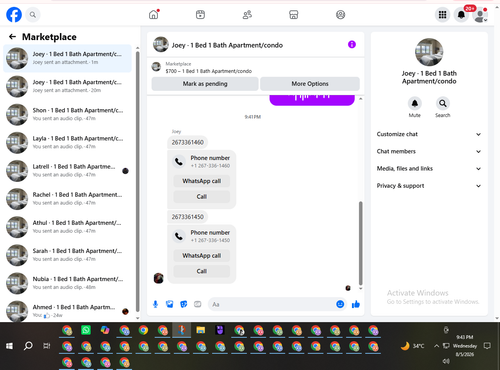Open the account profile avatar menu
This screenshot has height=370, width=500.
[480, 15]
